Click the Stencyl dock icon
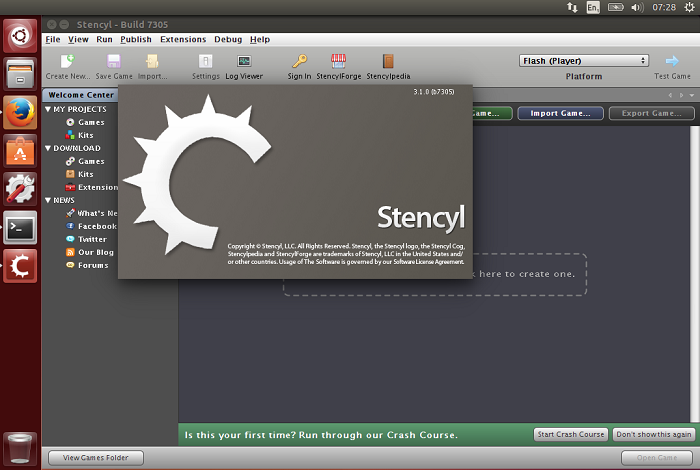 [x=20, y=266]
